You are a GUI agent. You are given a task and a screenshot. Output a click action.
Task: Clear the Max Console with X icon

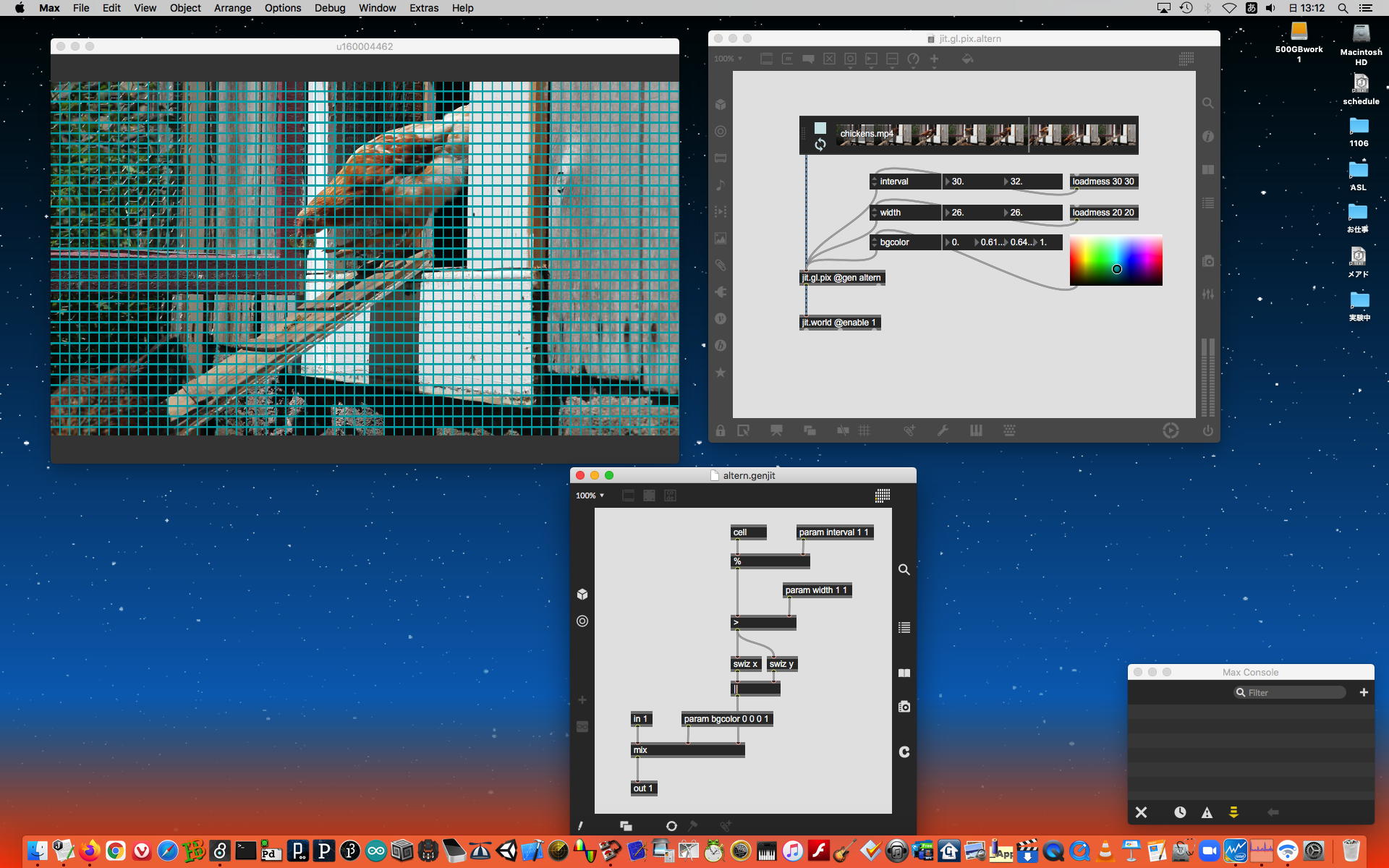click(x=1141, y=812)
